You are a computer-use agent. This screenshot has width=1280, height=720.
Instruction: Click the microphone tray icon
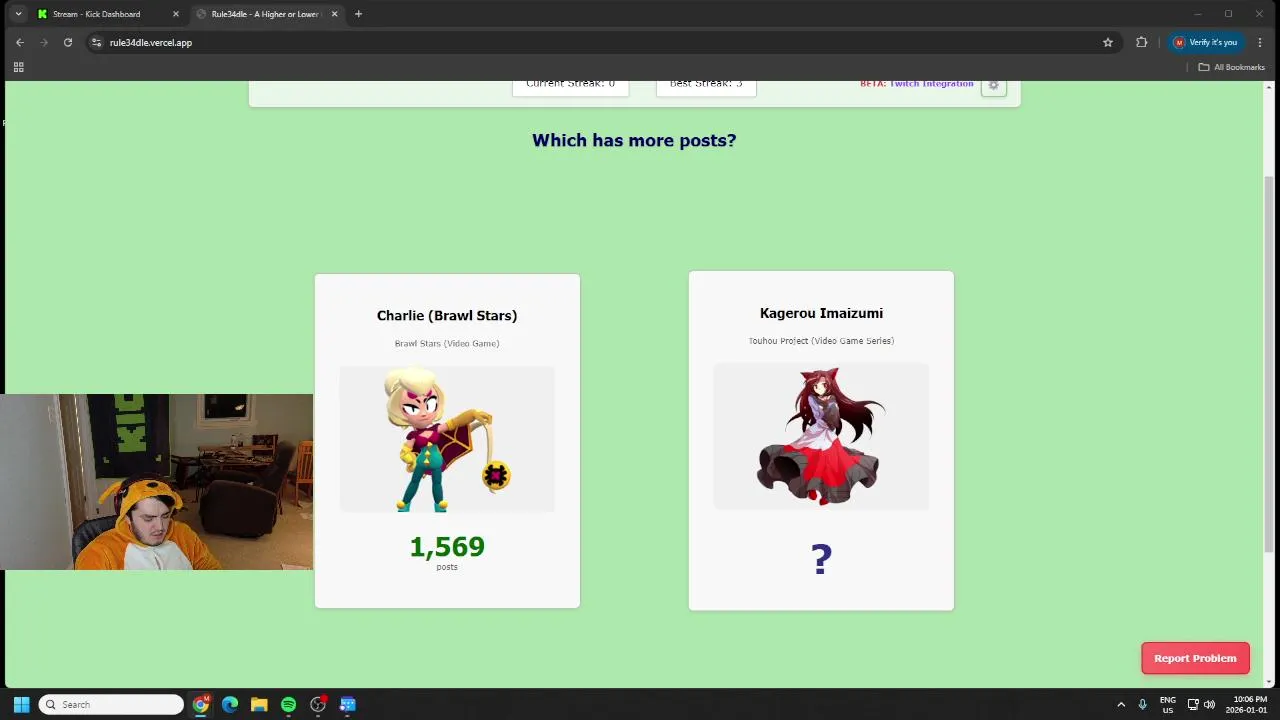tap(1142, 704)
